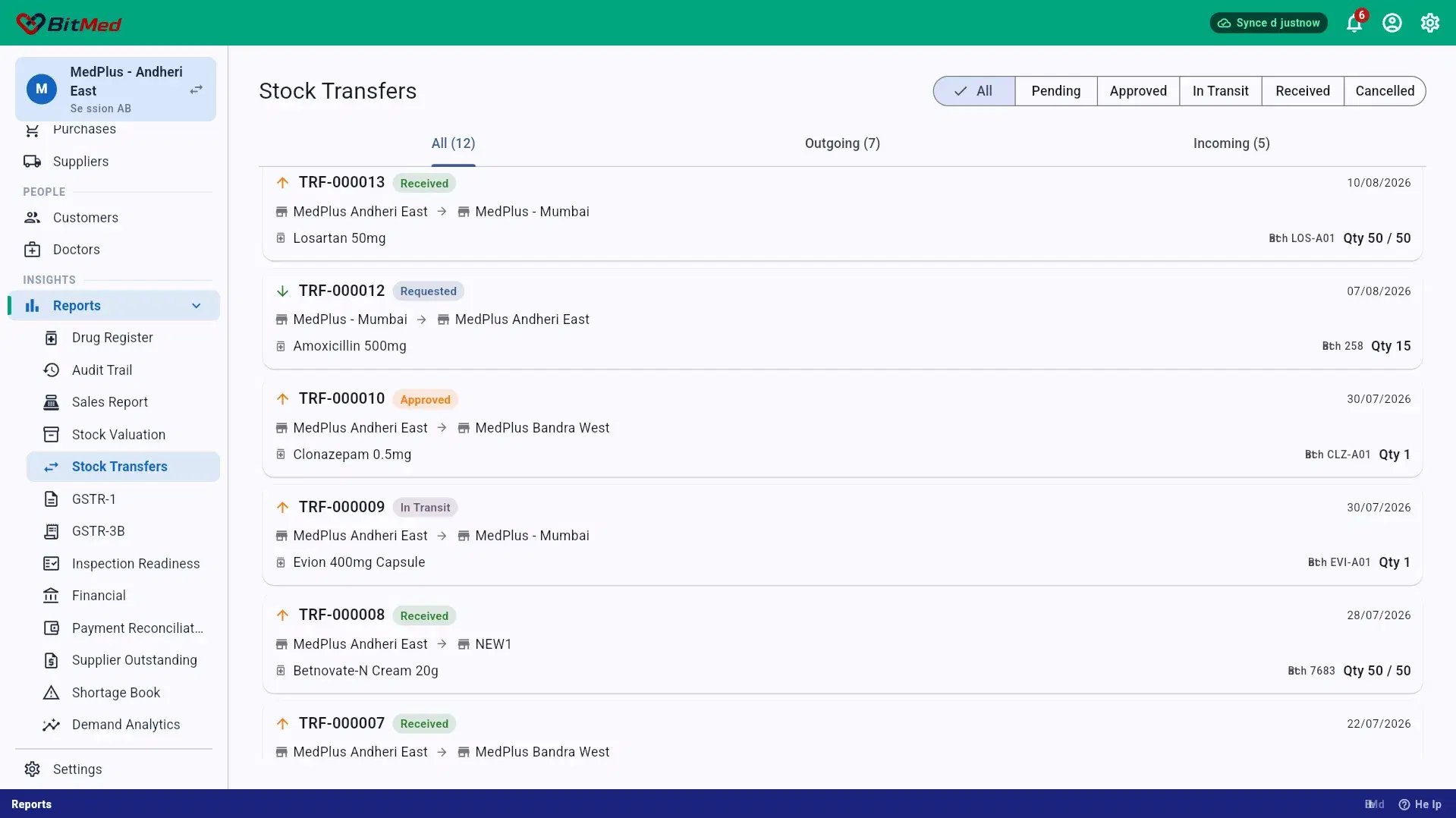
Task: Go to Suppliers page
Action: (x=80, y=162)
